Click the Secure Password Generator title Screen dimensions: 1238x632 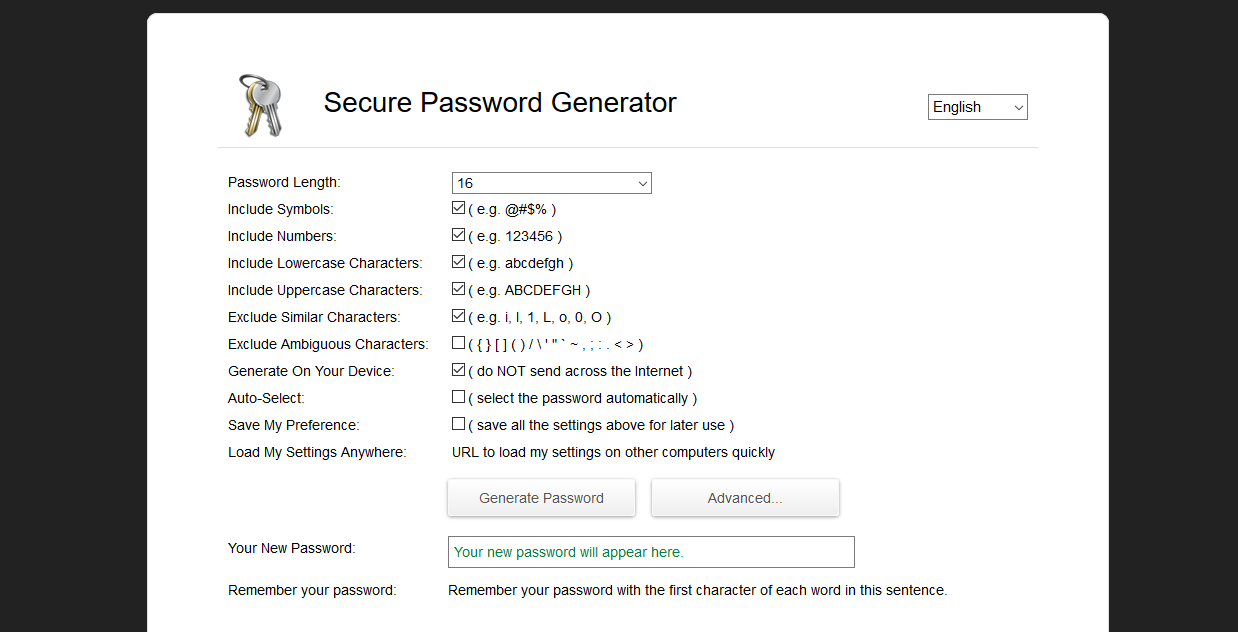pyautogui.click(x=500, y=103)
